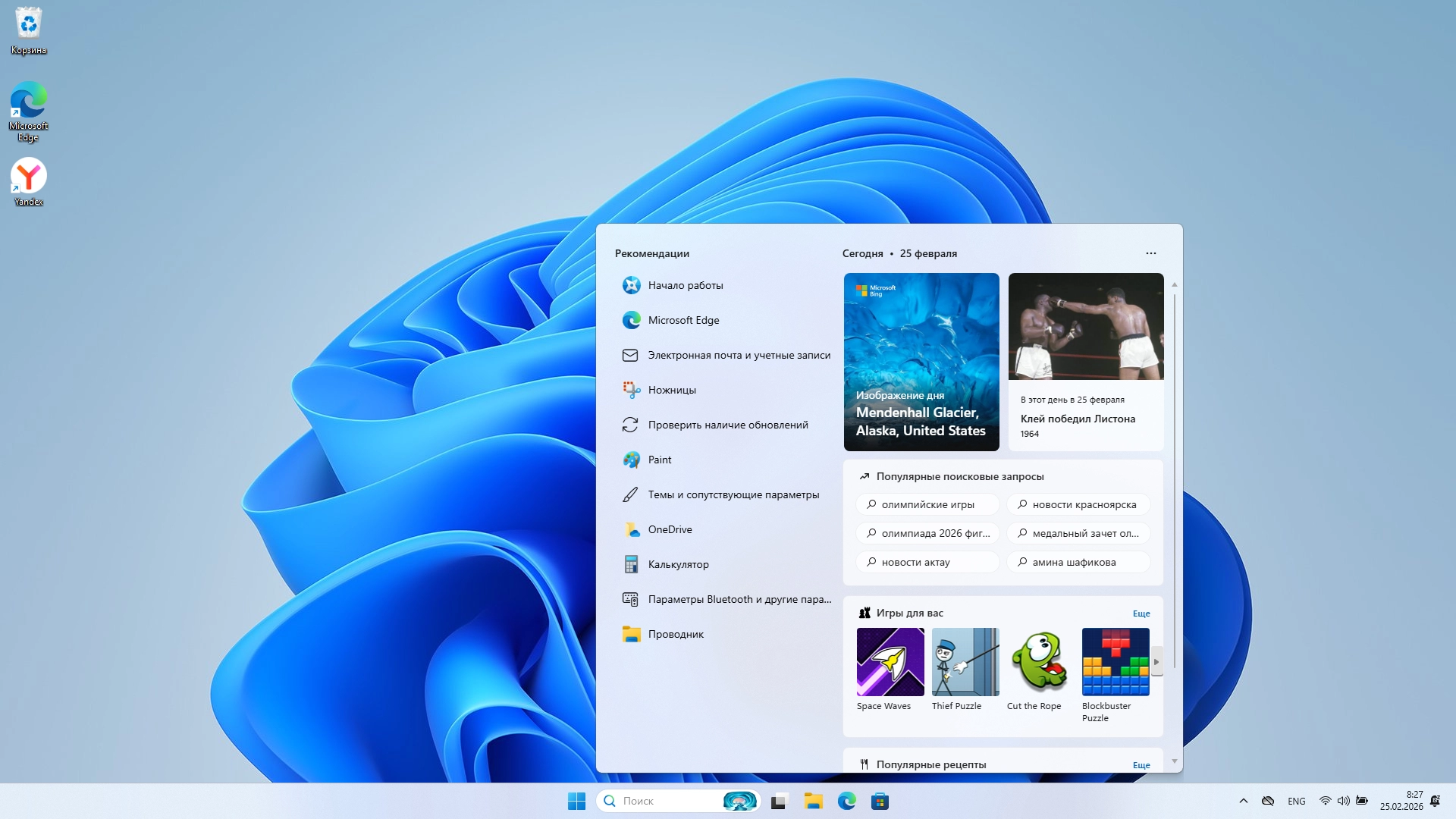Open Калькулятор from the recommendations list
The width and height of the screenshot is (1456, 819).
point(677,564)
